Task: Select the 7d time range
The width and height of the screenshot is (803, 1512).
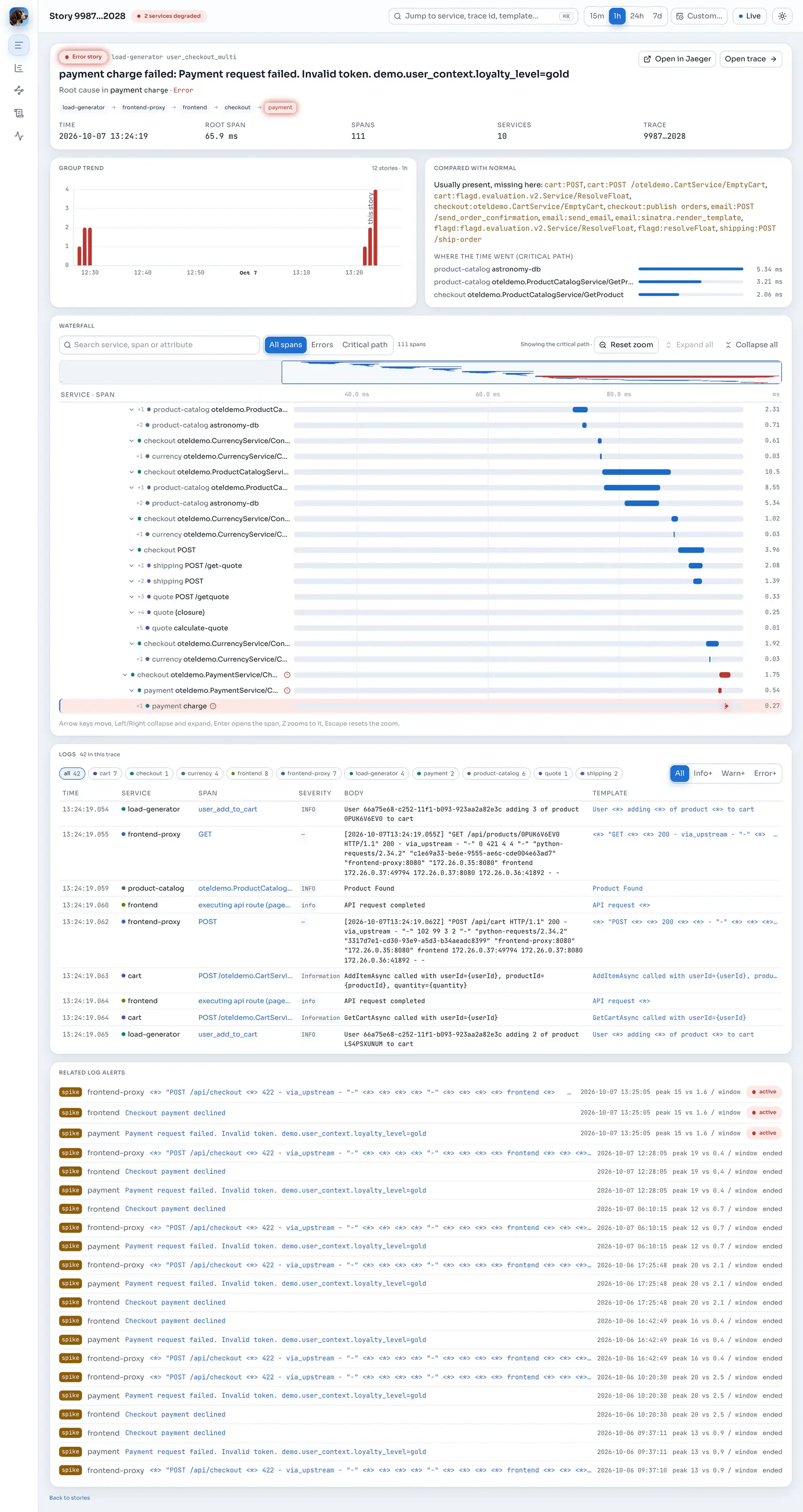Action: click(x=657, y=16)
